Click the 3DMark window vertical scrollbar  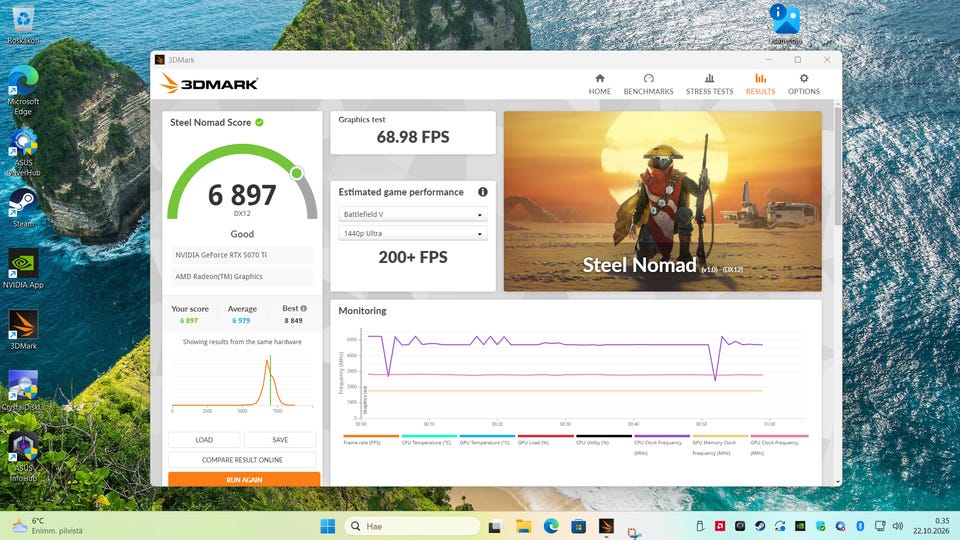pyautogui.click(x=838, y=165)
